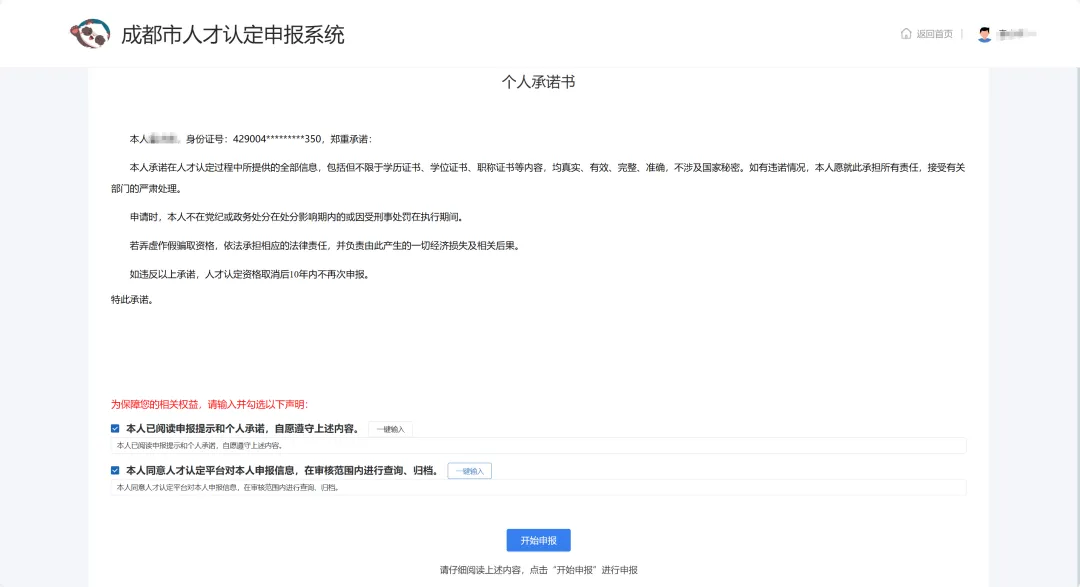Click the panda logo icon
Image resolution: width=1080 pixels, height=587 pixels.
(90, 34)
